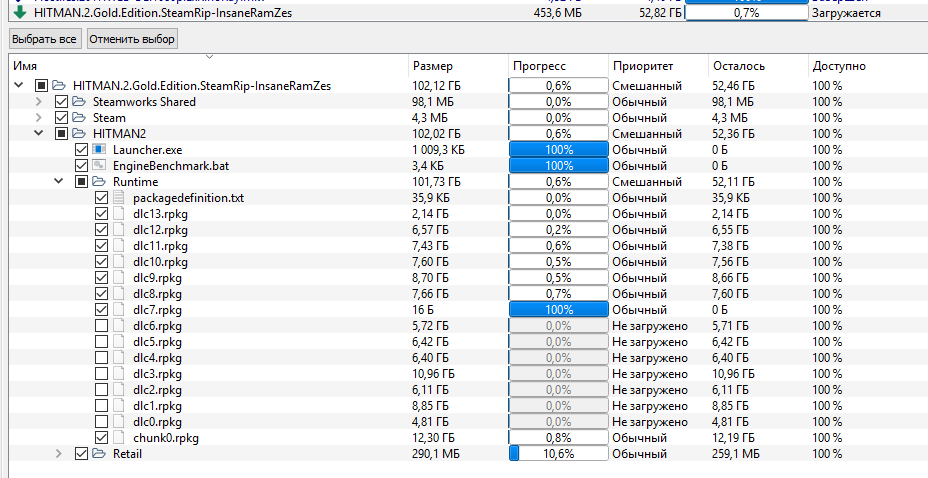Collapse the Runtime folder

pos(59,182)
